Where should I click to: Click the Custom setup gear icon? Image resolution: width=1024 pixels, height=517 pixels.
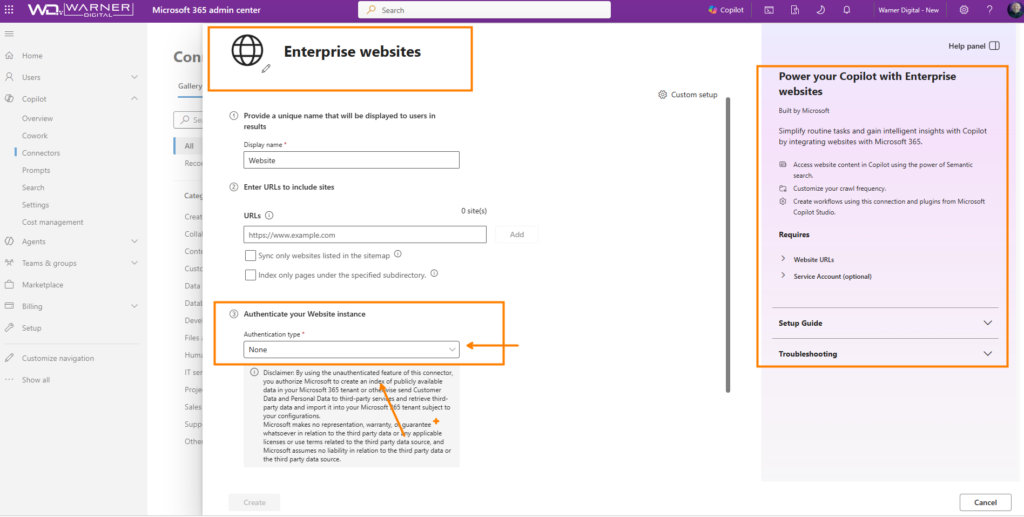662,95
